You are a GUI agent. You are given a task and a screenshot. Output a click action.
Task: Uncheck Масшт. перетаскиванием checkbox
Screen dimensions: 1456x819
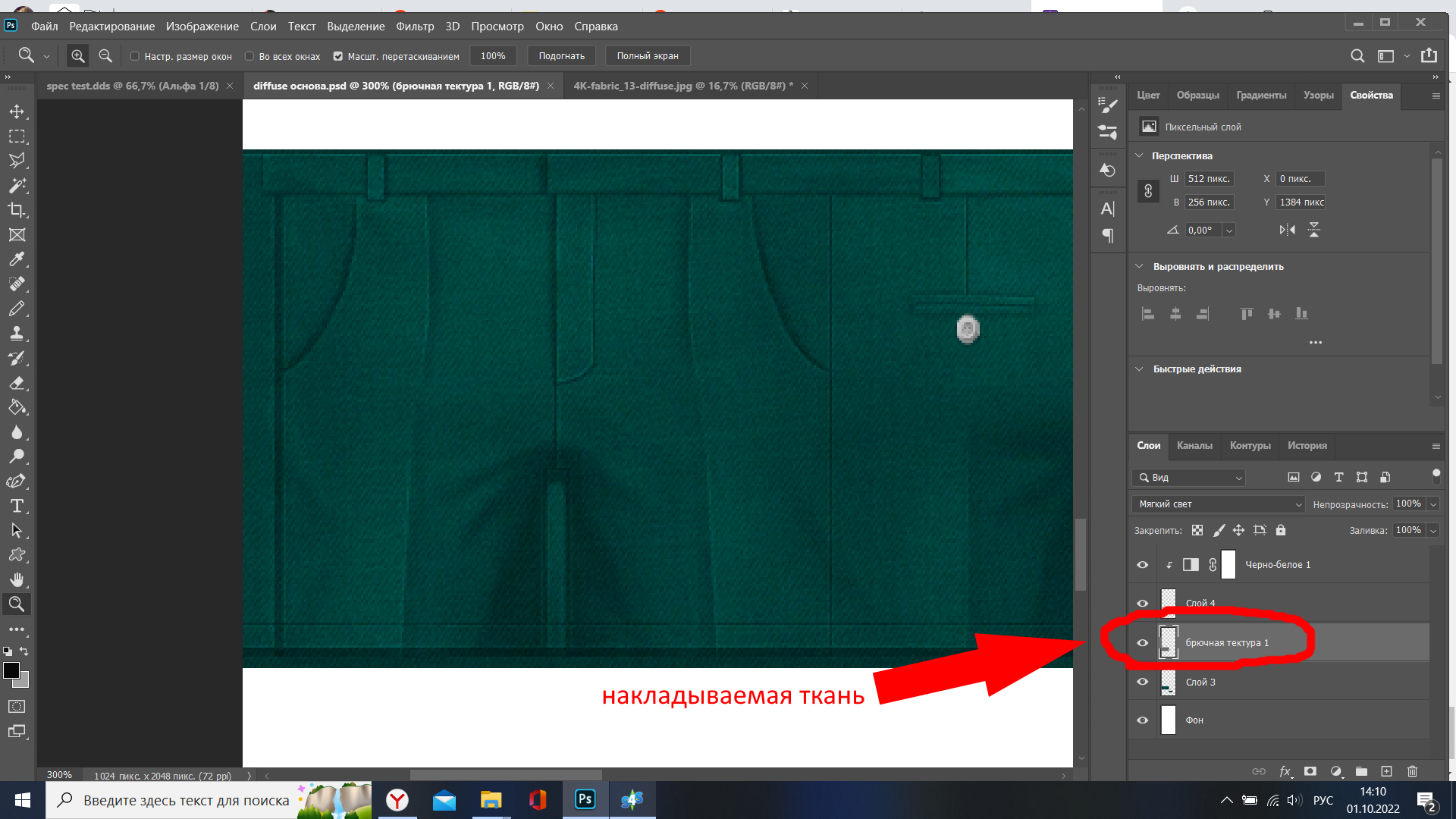338,56
